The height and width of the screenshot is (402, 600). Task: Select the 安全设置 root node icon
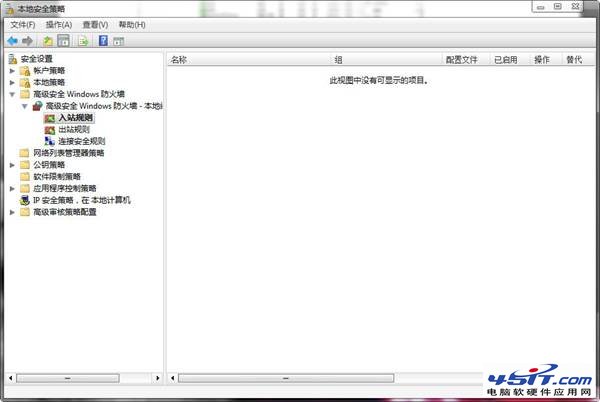coord(13,59)
